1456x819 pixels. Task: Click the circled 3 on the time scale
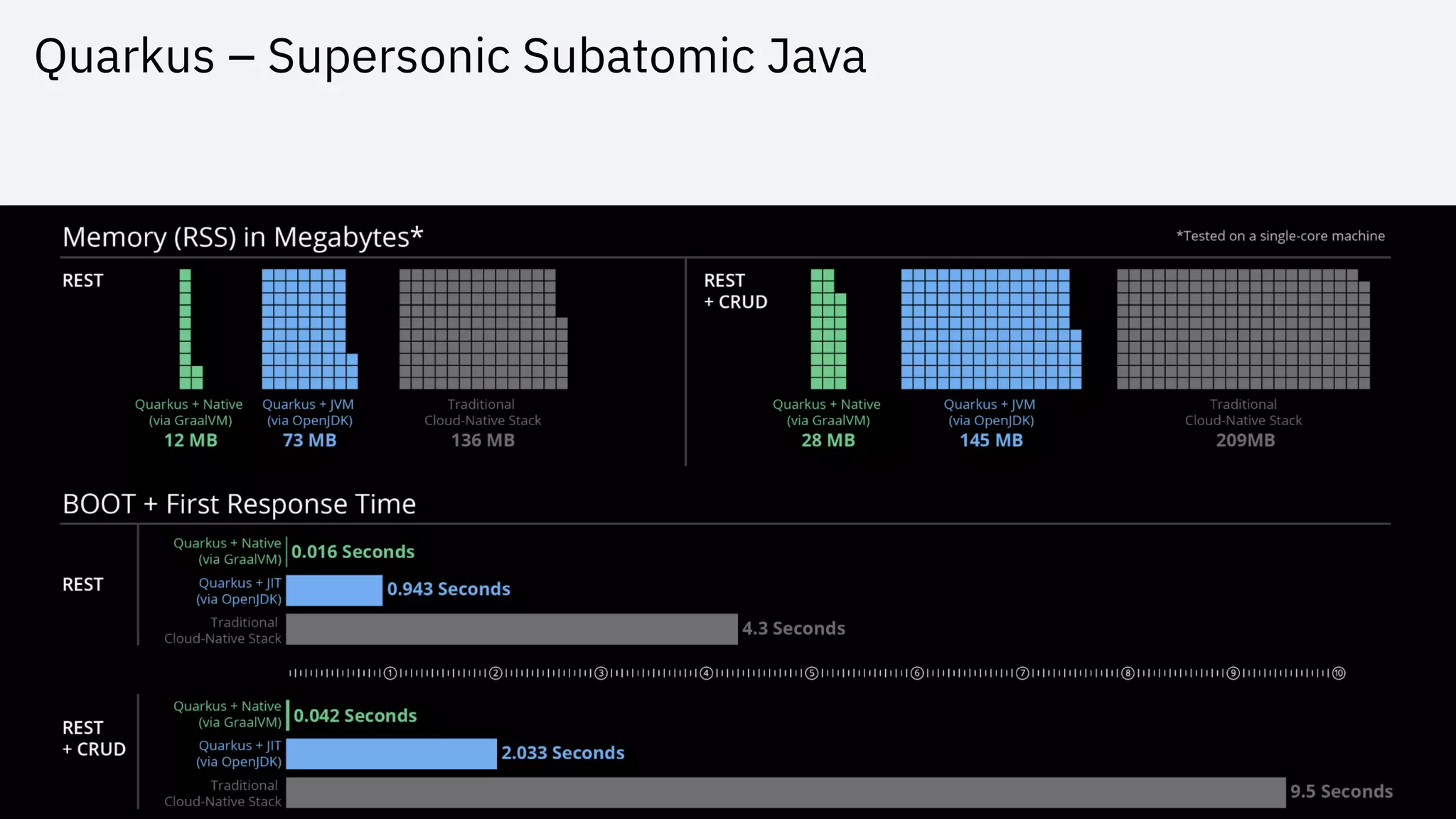(601, 673)
